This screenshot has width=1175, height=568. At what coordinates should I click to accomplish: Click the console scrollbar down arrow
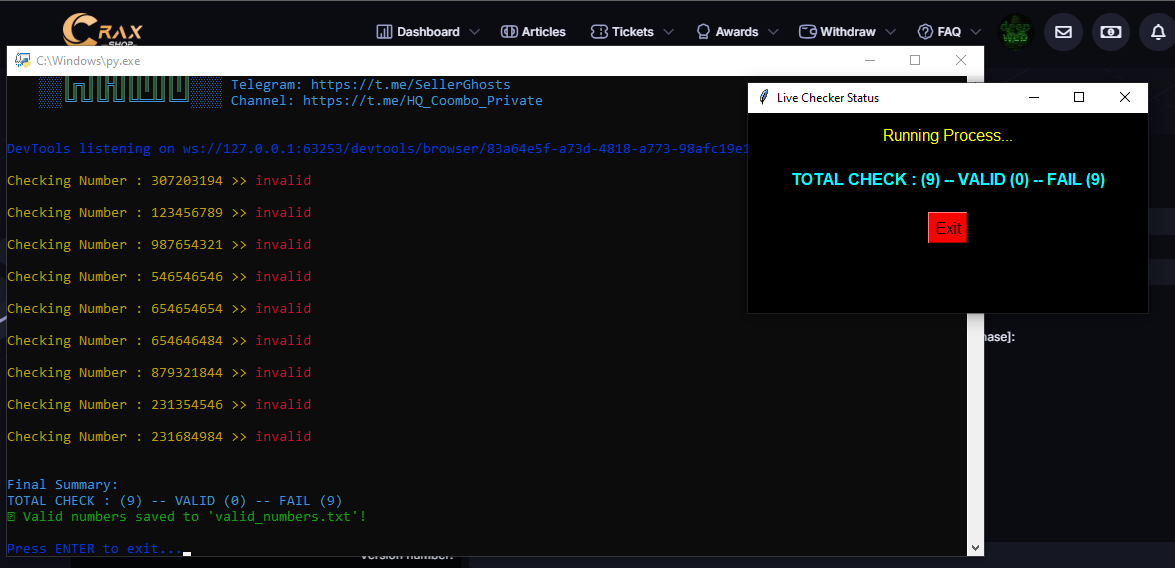click(976, 547)
